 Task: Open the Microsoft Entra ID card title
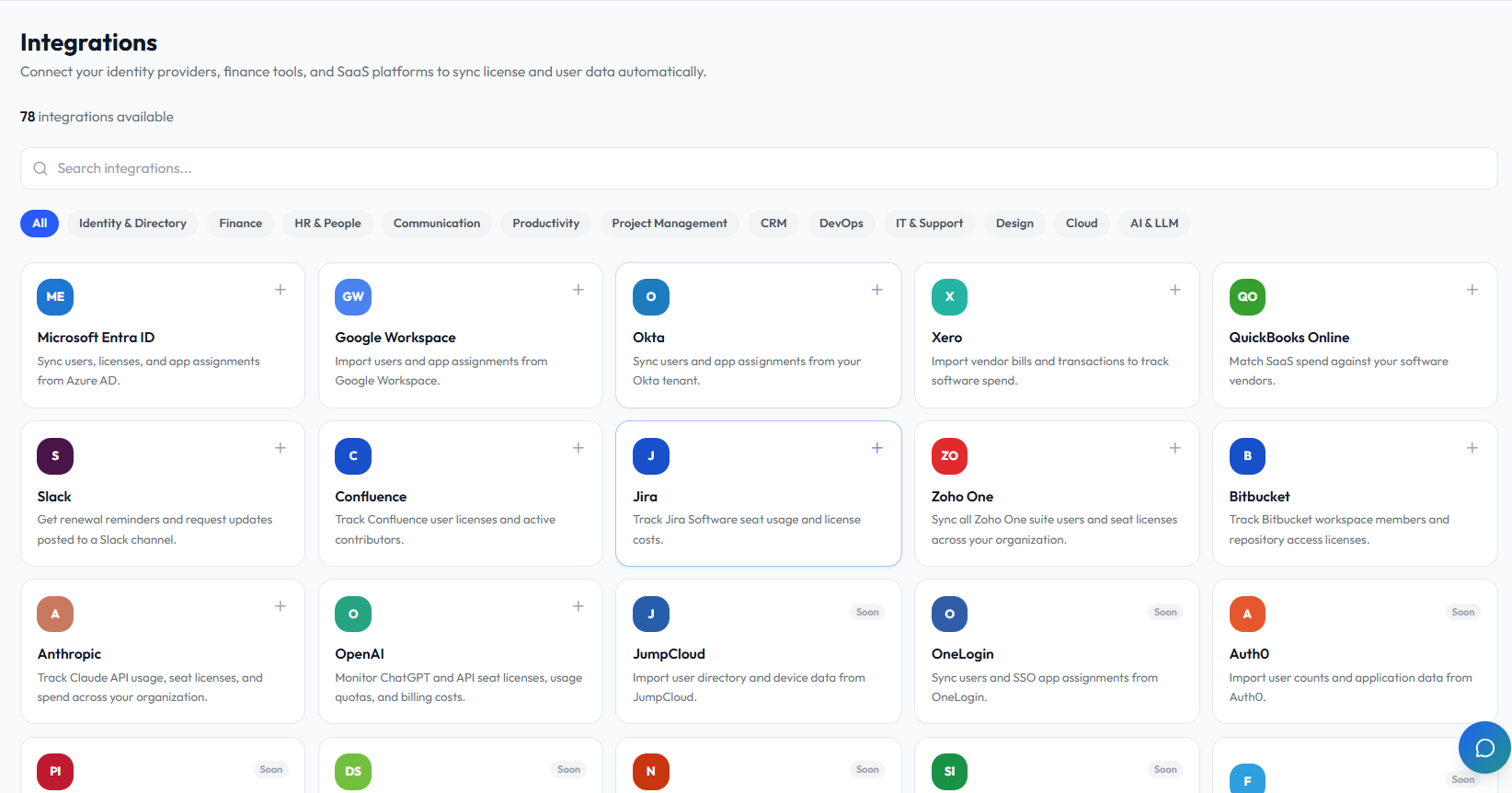click(96, 338)
